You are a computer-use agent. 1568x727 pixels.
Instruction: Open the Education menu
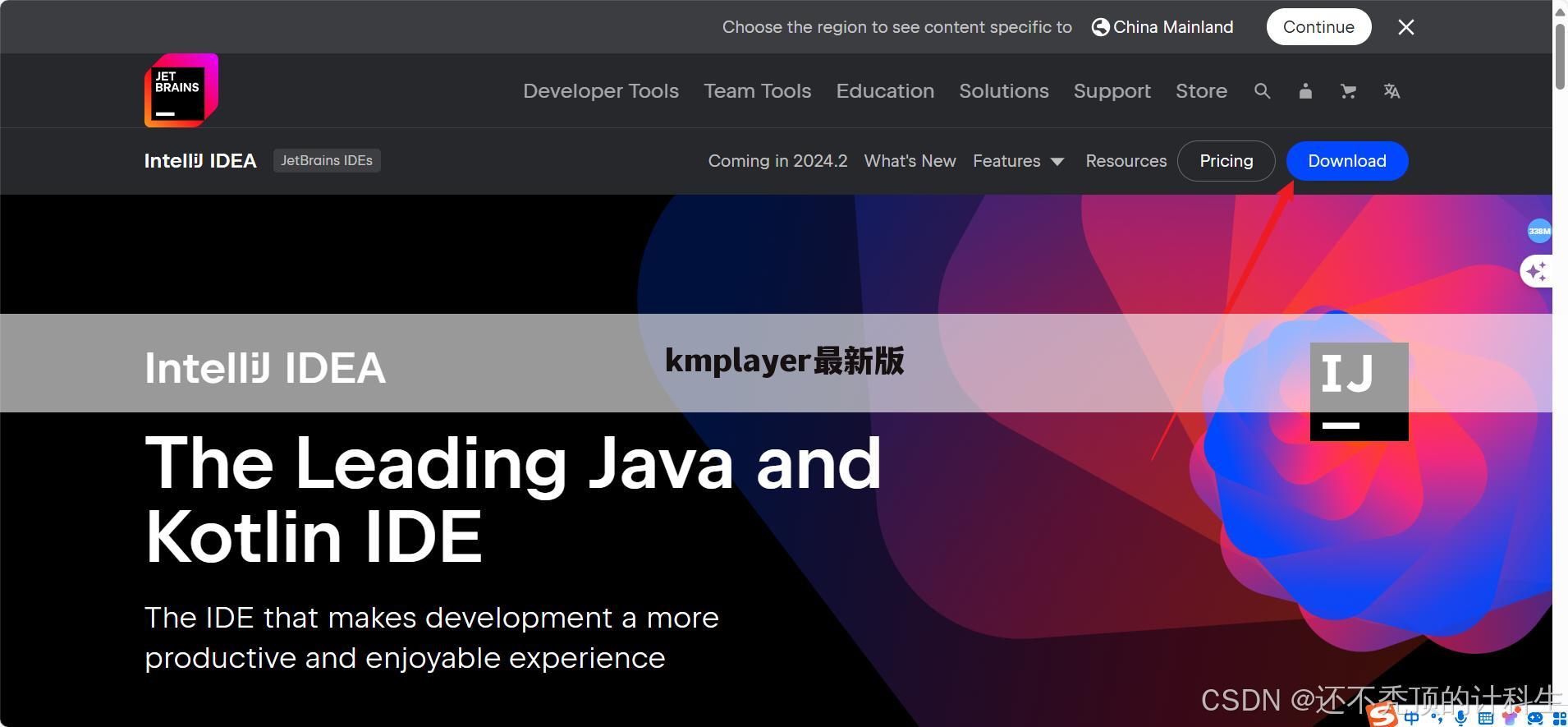click(x=885, y=91)
